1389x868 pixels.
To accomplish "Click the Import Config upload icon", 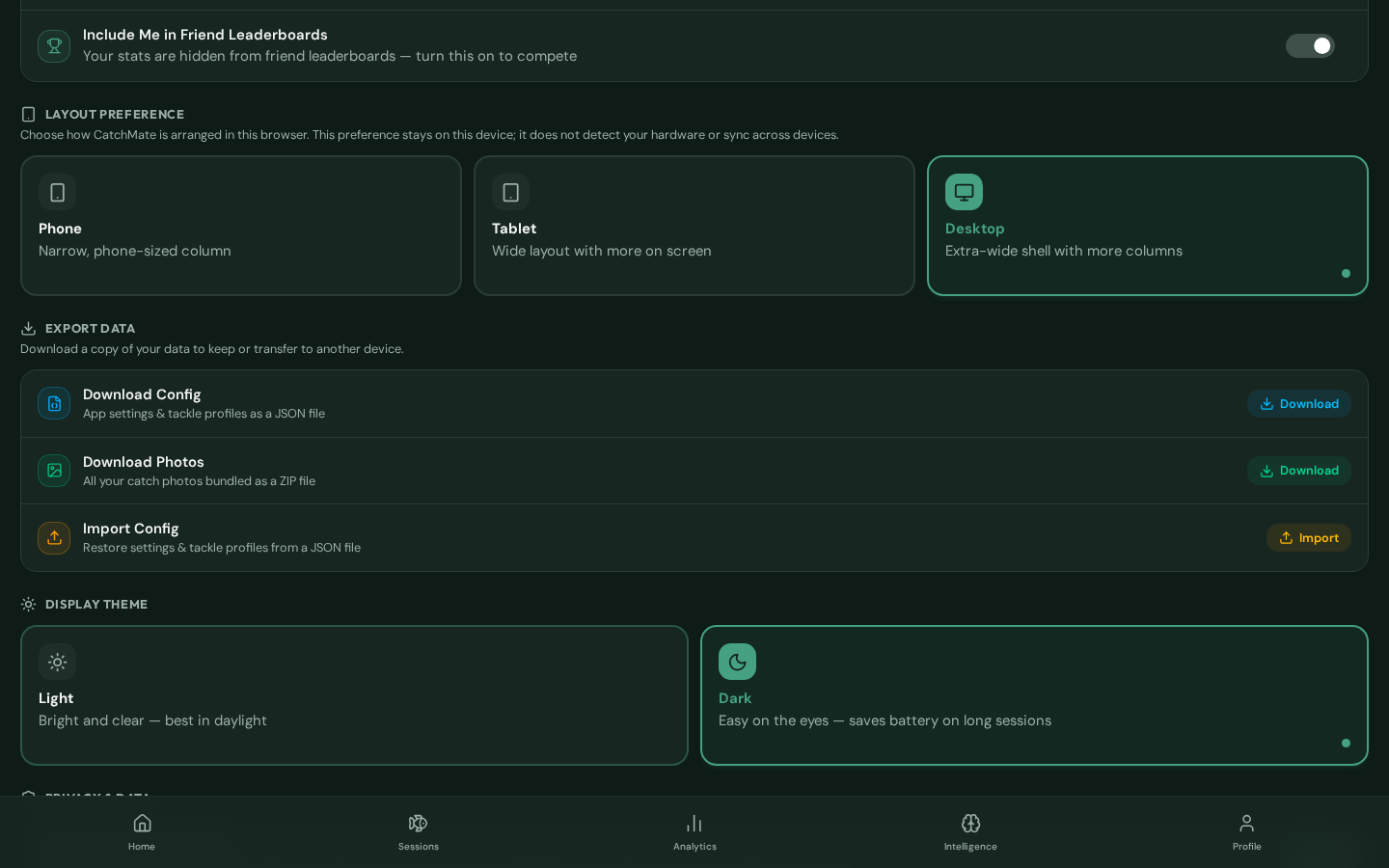I will click(54, 538).
